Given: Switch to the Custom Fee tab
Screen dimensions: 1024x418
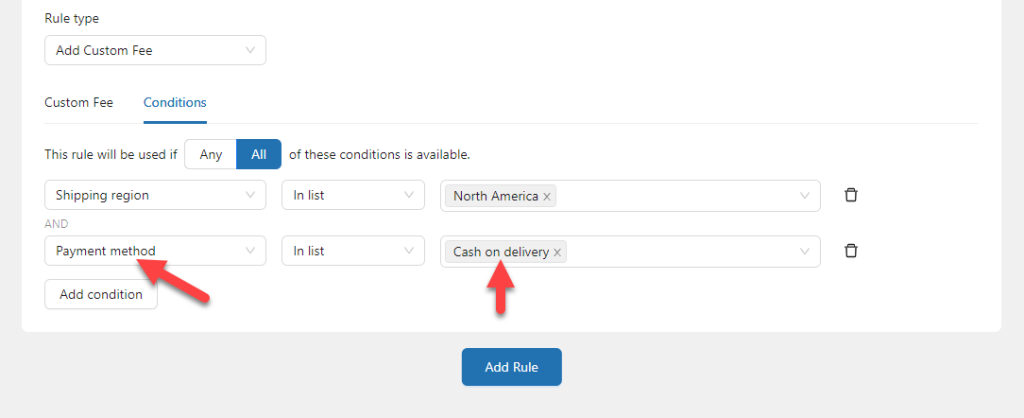Looking at the screenshot, I should click(78, 103).
